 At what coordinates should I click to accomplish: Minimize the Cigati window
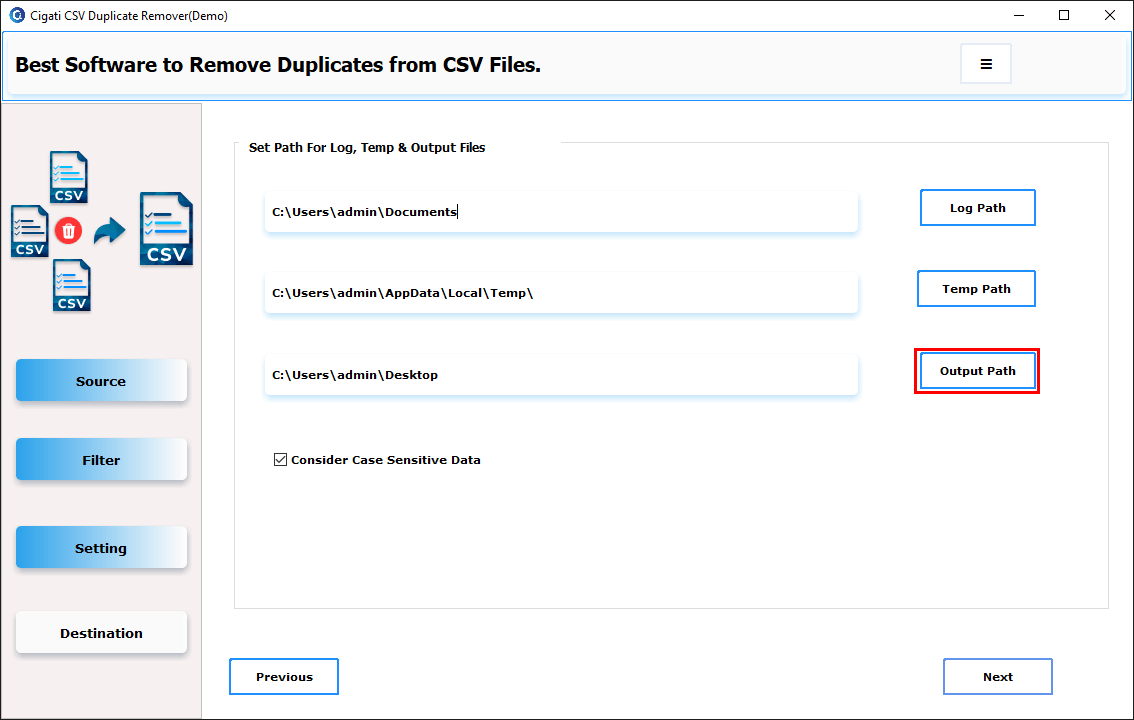(x=1019, y=15)
